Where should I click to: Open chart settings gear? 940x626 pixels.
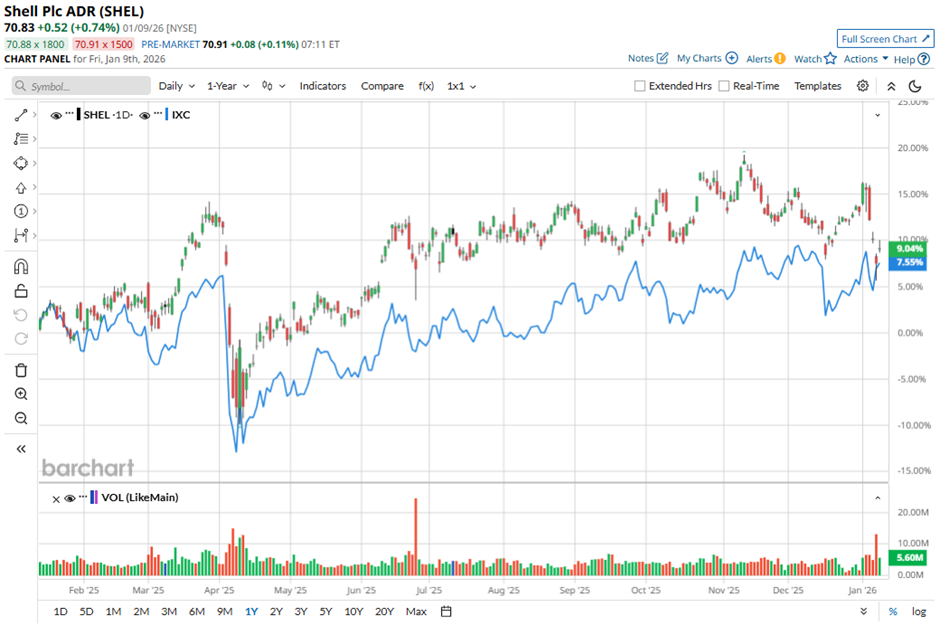click(x=863, y=86)
